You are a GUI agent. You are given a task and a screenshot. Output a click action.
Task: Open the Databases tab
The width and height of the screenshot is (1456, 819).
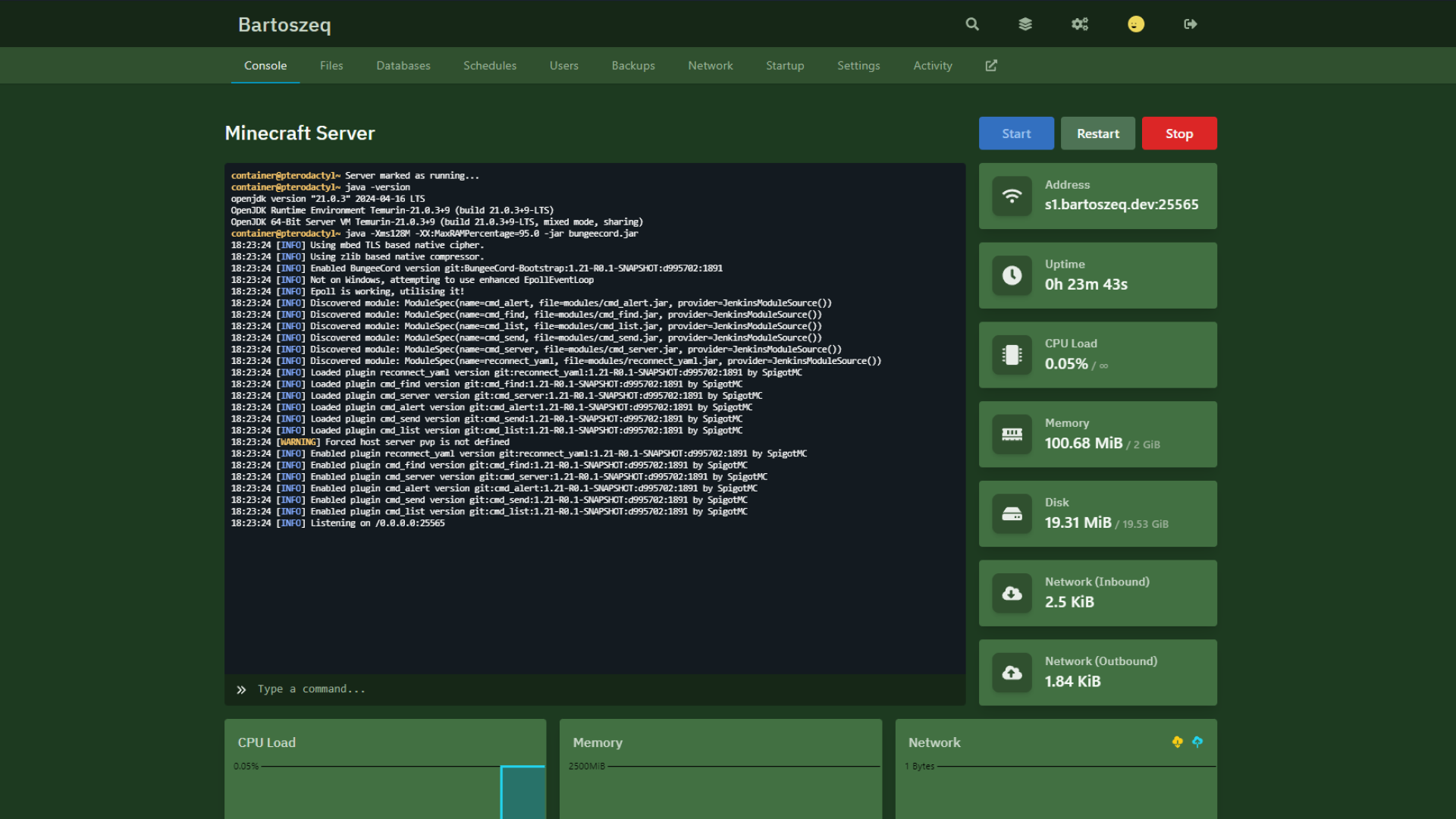[x=403, y=66]
